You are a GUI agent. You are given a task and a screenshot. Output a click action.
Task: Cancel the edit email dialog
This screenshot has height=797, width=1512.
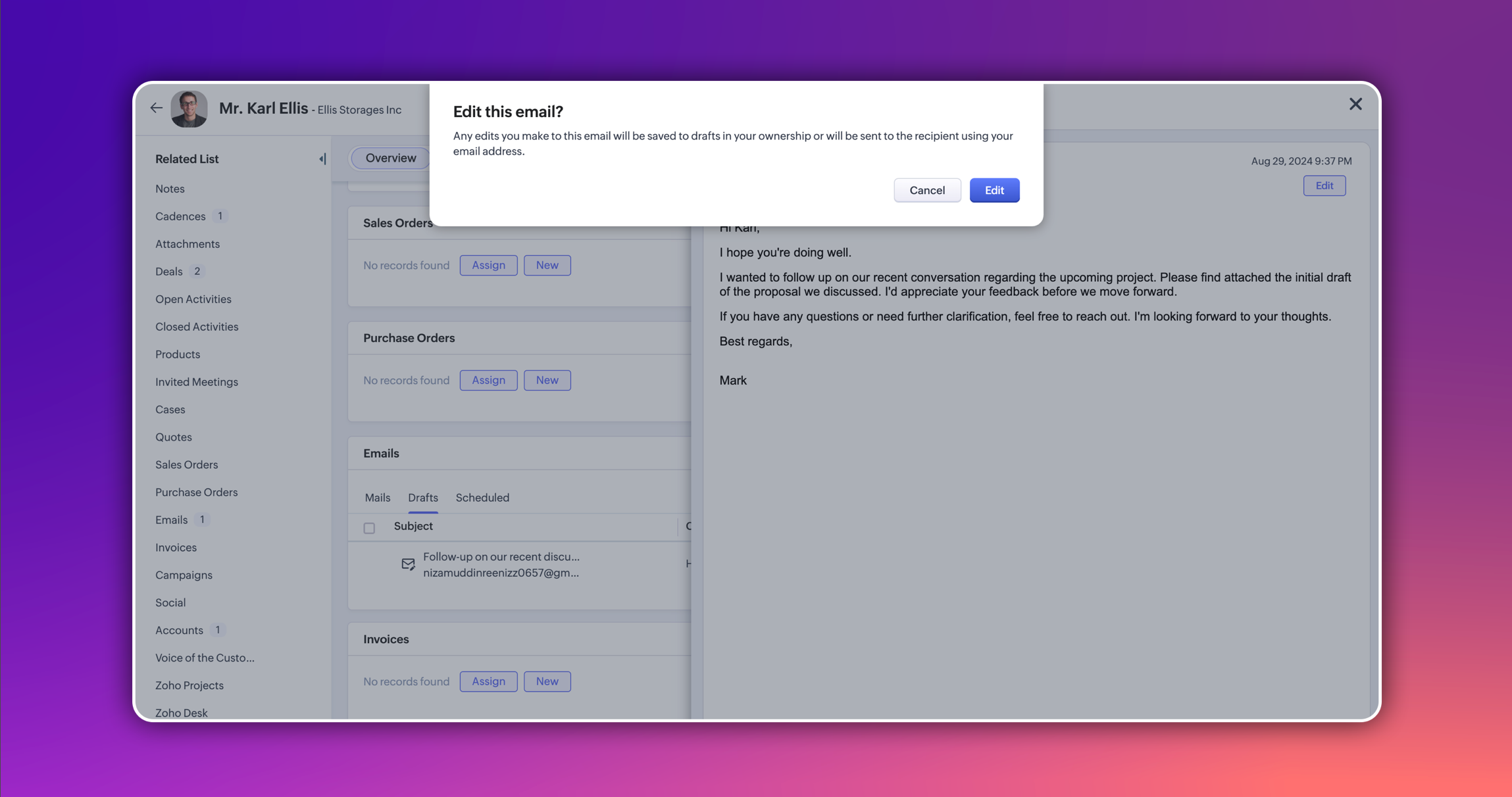(926, 190)
